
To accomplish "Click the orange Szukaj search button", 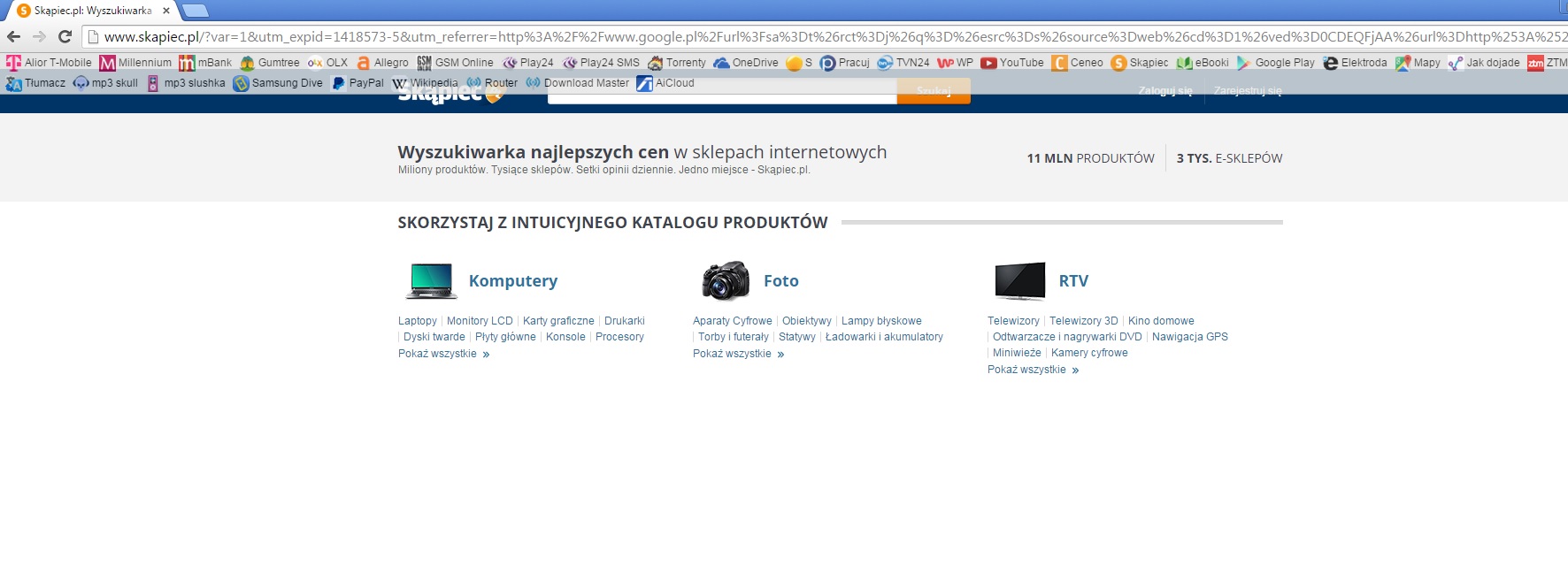I will point(934,91).
